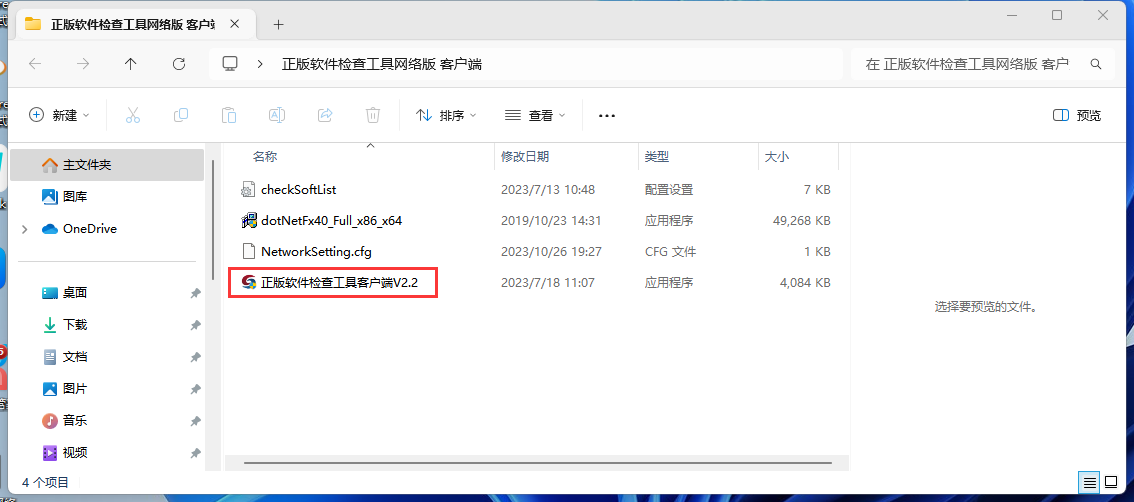Click the NetworkSetting.cfg file icon
The height and width of the screenshot is (502, 1134).
(x=249, y=252)
